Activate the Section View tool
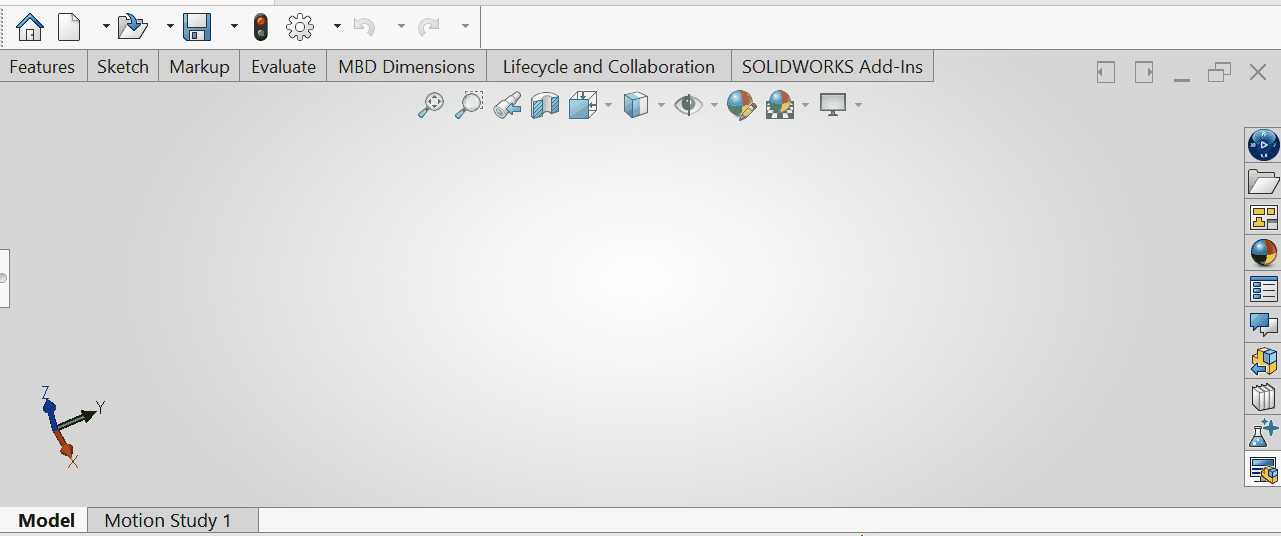This screenshot has height=536, width=1281. [545, 105]
